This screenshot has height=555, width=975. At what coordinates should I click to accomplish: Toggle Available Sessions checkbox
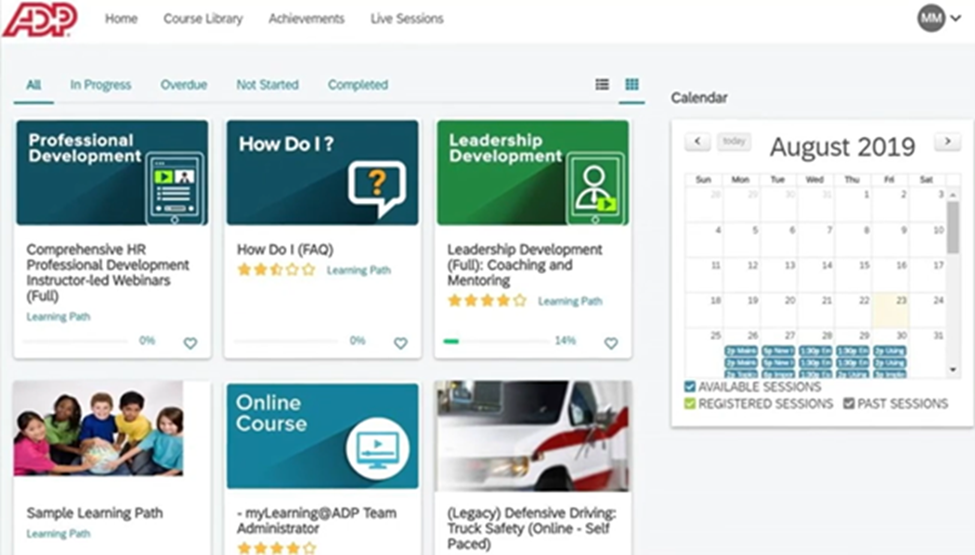coord(690,387)
